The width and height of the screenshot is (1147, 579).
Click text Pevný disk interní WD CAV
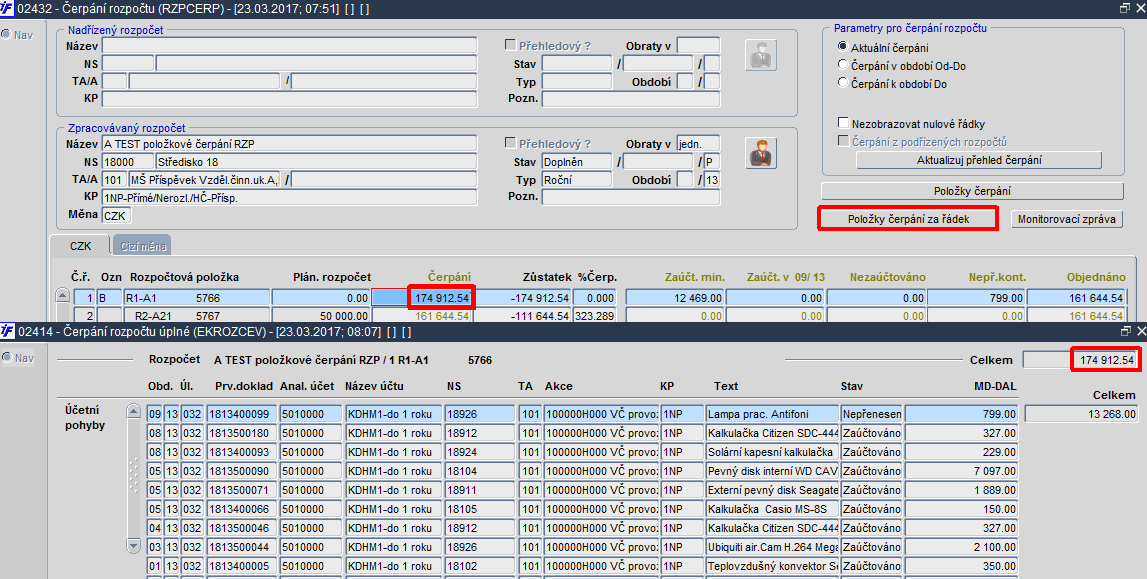coord(772,471)
